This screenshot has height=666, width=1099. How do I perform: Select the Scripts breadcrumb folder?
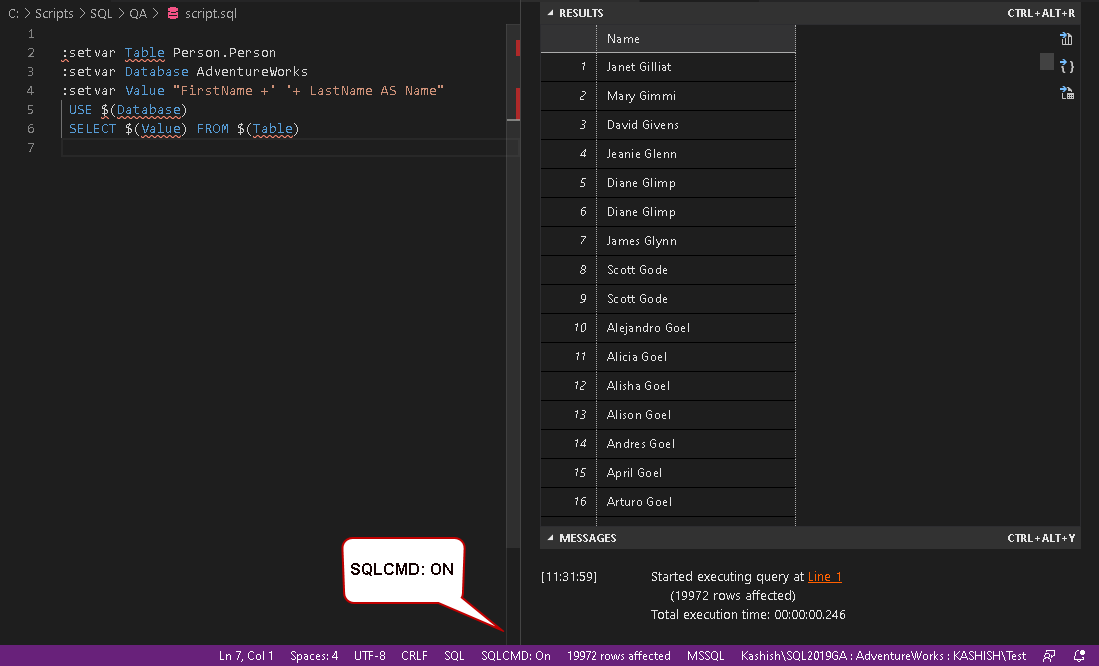(54, 13)
